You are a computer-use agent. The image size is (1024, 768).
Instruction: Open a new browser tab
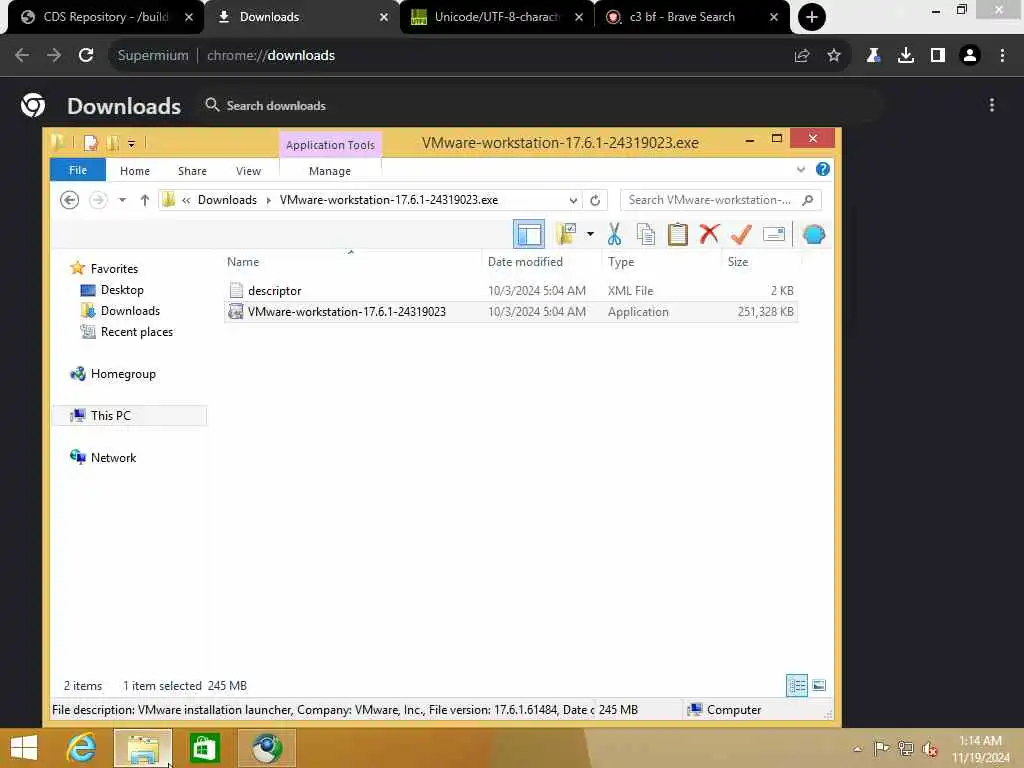click(812, 17)
